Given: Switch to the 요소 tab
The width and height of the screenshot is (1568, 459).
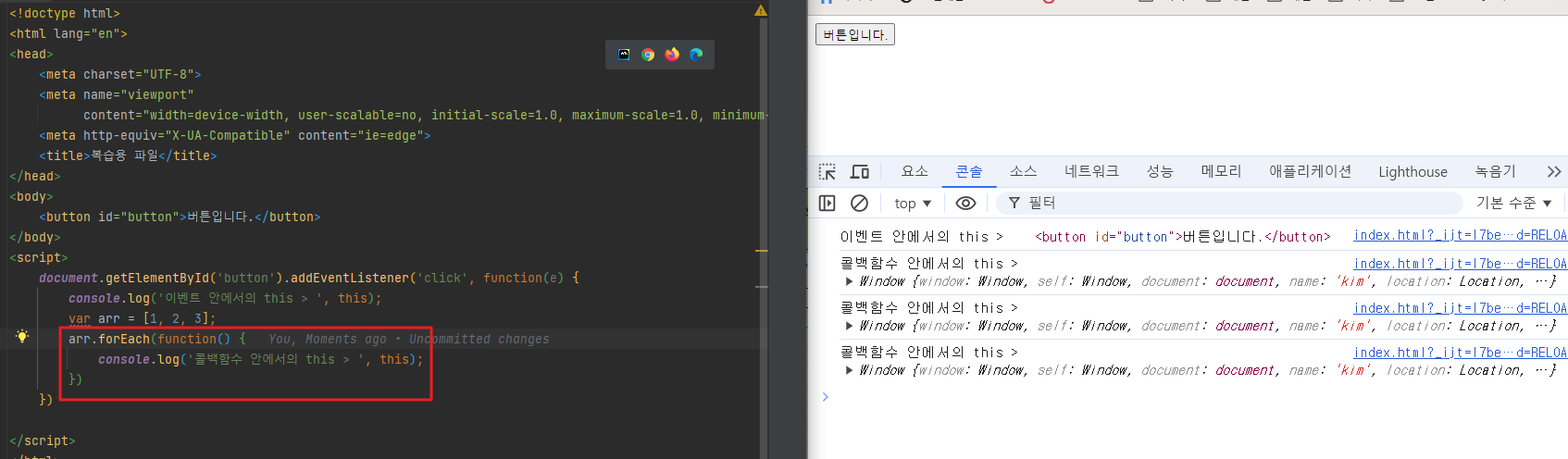Looking at the screenshot, I should pyautogui.click(x=915, y=171).
